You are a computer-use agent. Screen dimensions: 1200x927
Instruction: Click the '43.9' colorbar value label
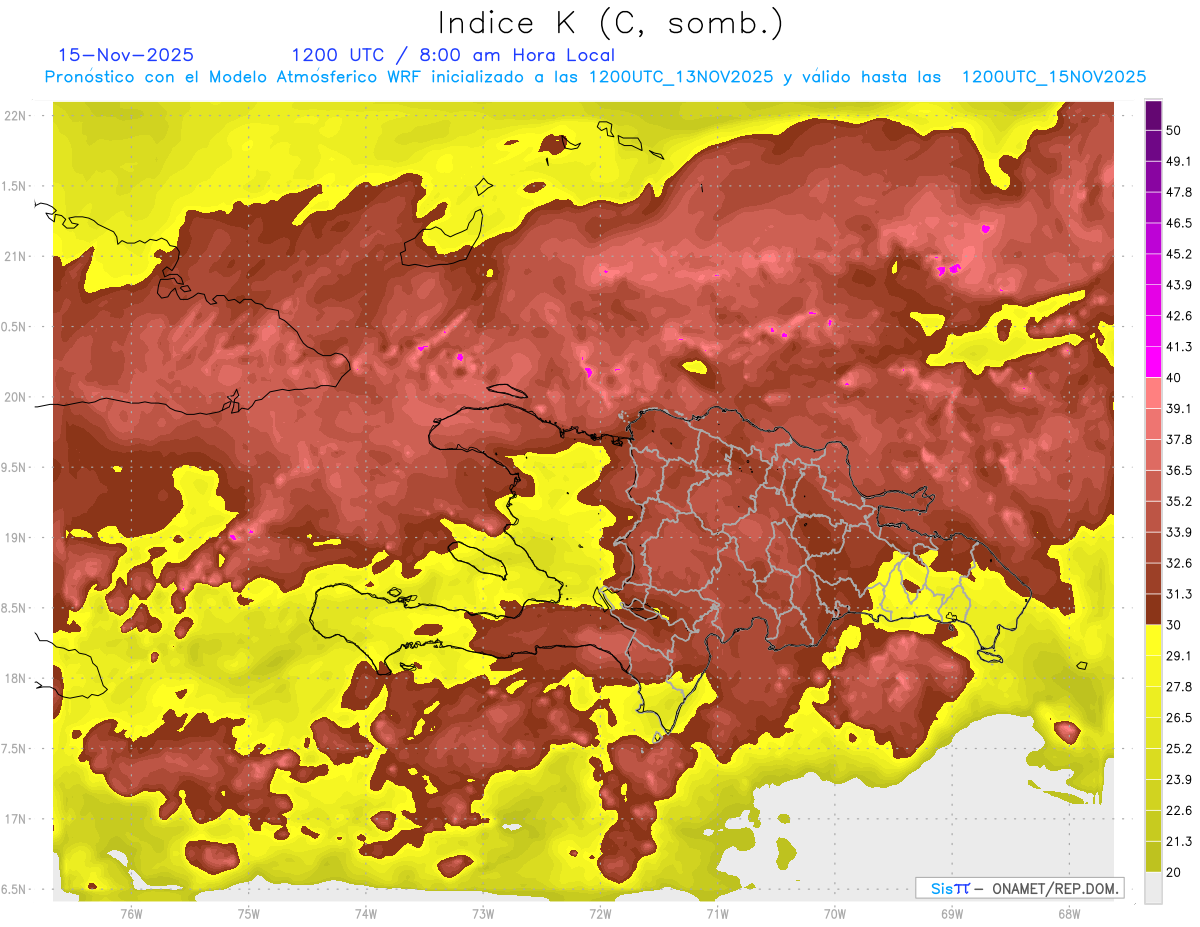coord(1179,285)
